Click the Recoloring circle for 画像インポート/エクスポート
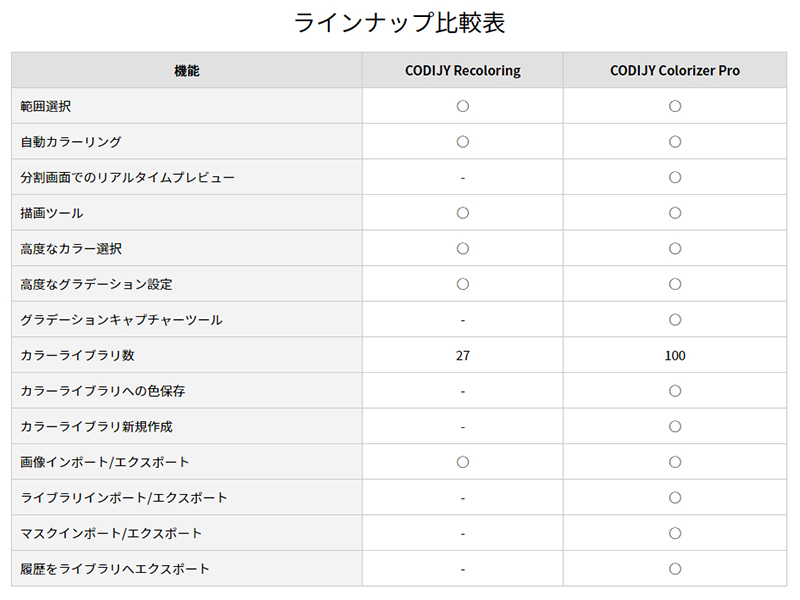 point(463,462)
